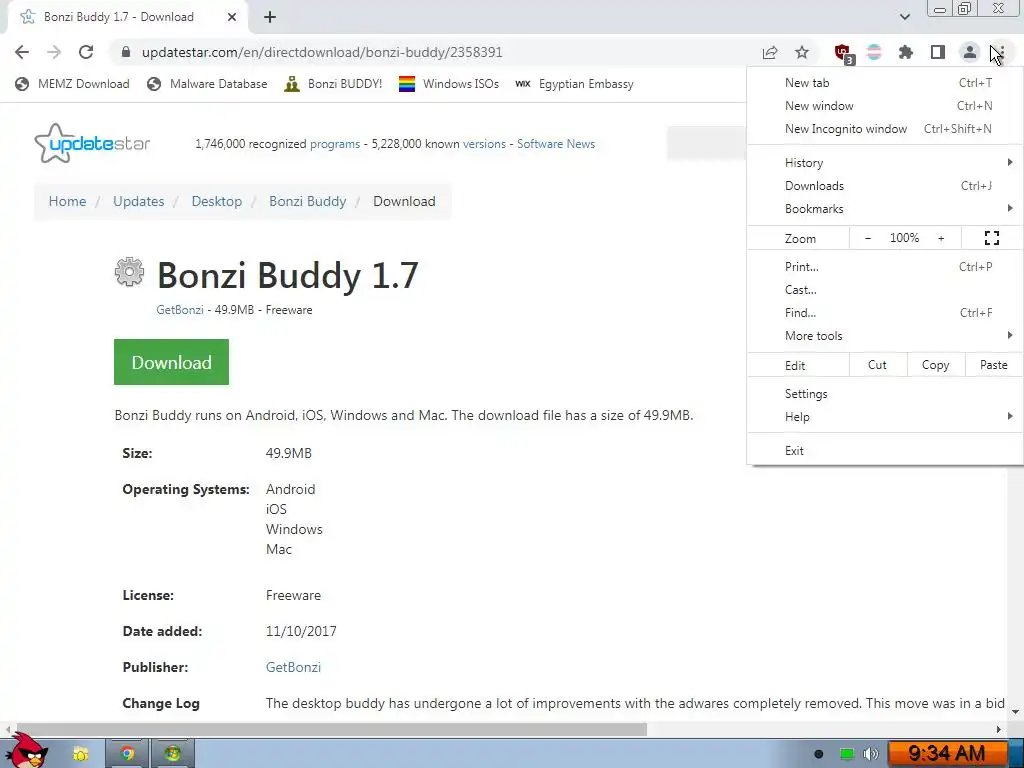Click the horizontal scrollbar right arrow

[999, 729]
